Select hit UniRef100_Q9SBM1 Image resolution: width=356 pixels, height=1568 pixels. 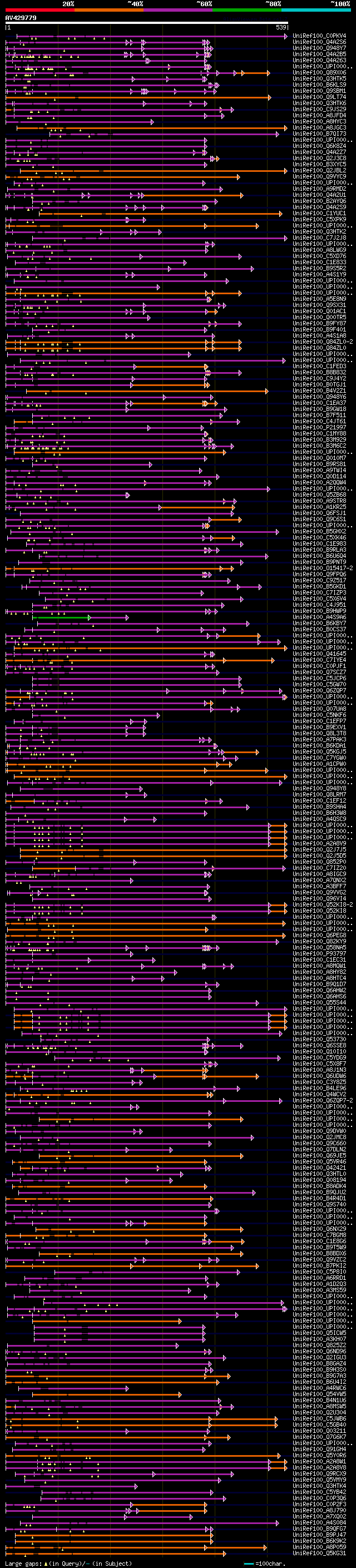[x=319, y=91]
